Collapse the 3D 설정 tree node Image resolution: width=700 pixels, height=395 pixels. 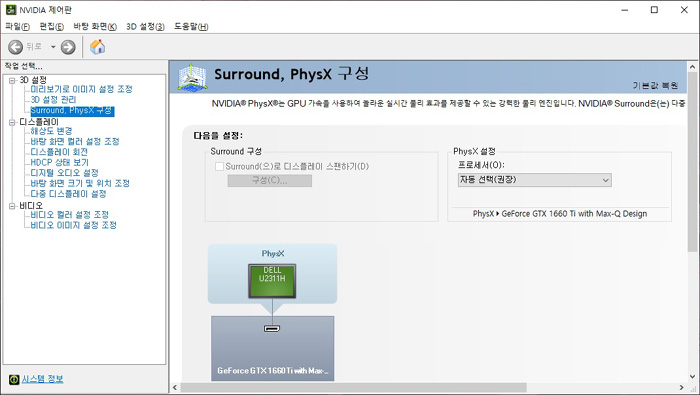pyautogui.click(x=12, y=80)
